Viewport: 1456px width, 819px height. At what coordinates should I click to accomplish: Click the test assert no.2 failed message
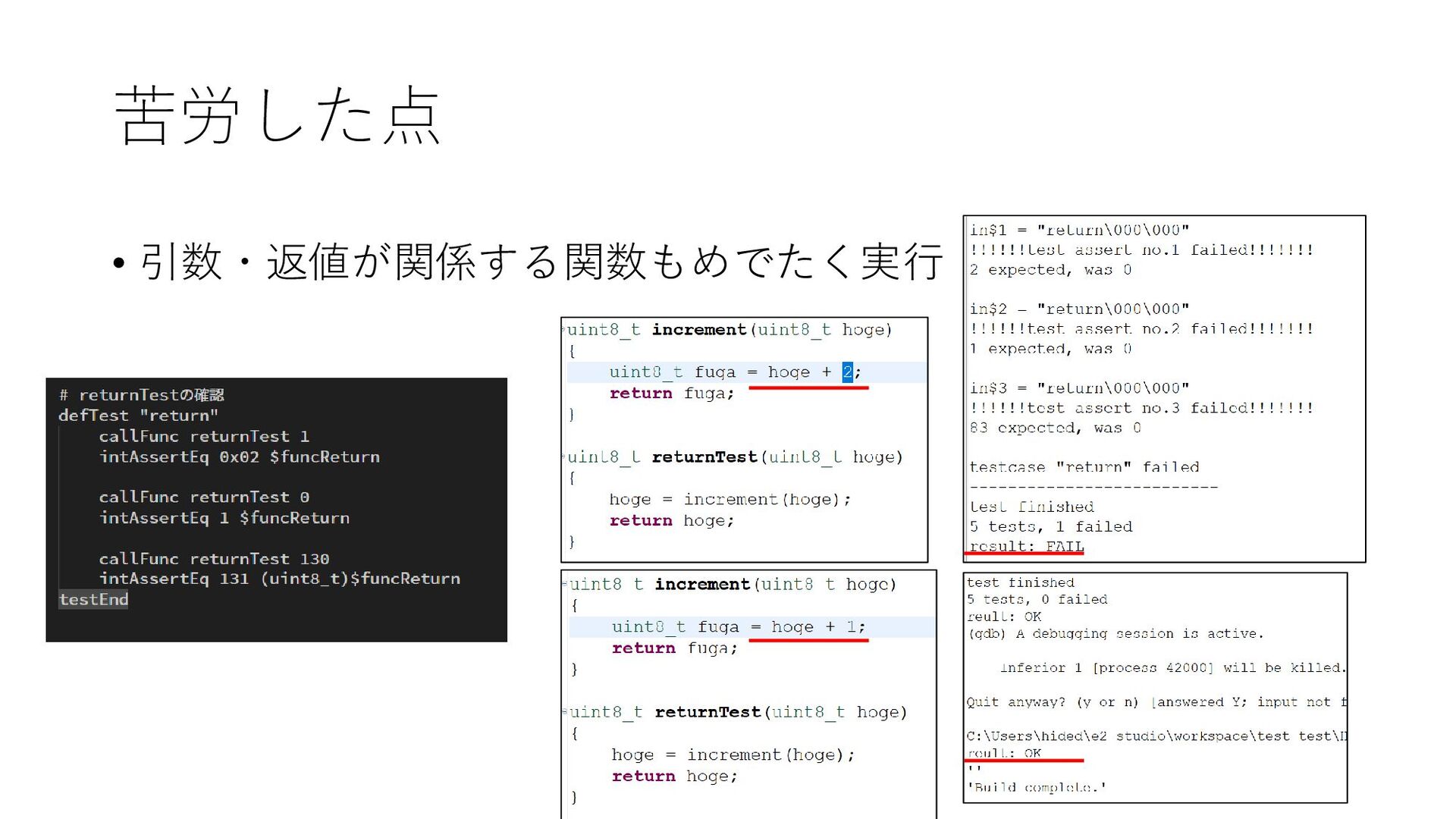pyautogui.click(x=1141, y=328)
